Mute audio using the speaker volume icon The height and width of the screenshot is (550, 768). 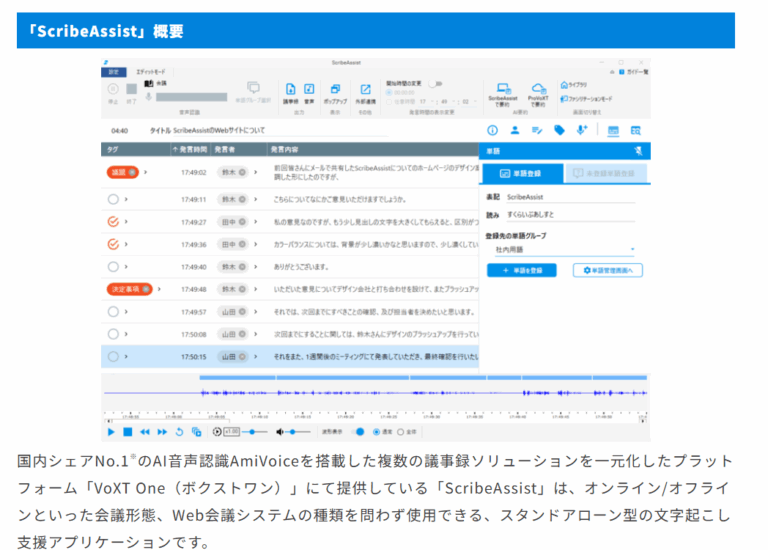click(280, 432)
